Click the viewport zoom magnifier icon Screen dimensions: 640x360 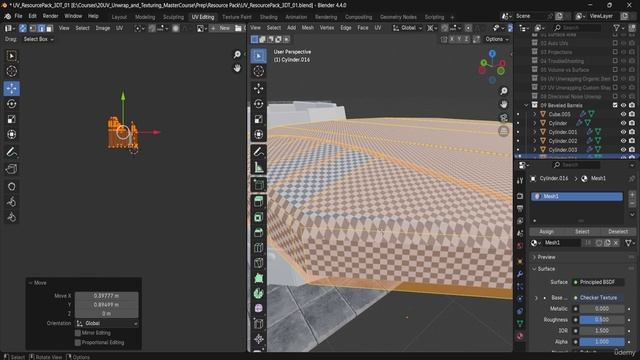point(504,91)
